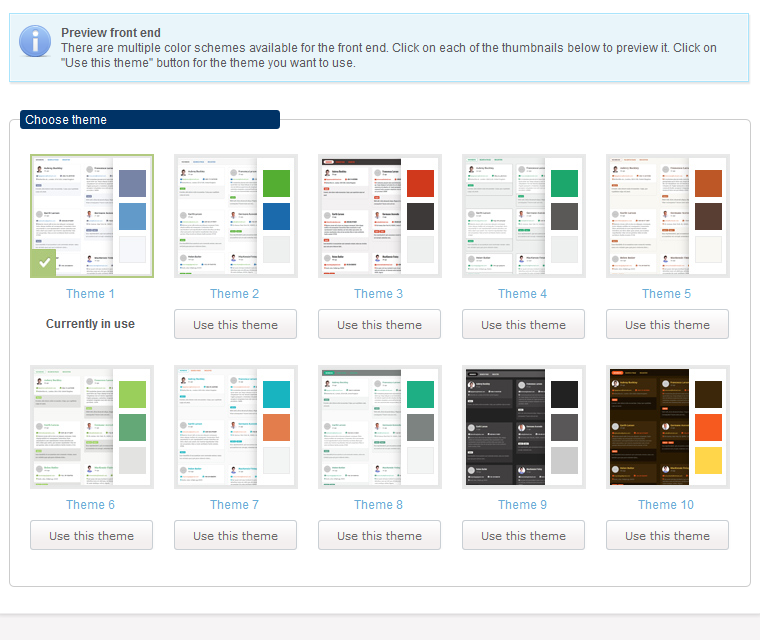Click Use this theme under Theme 7
This screenshot has width=760, height=640.
pyautogui.click(x=236, y=535)
